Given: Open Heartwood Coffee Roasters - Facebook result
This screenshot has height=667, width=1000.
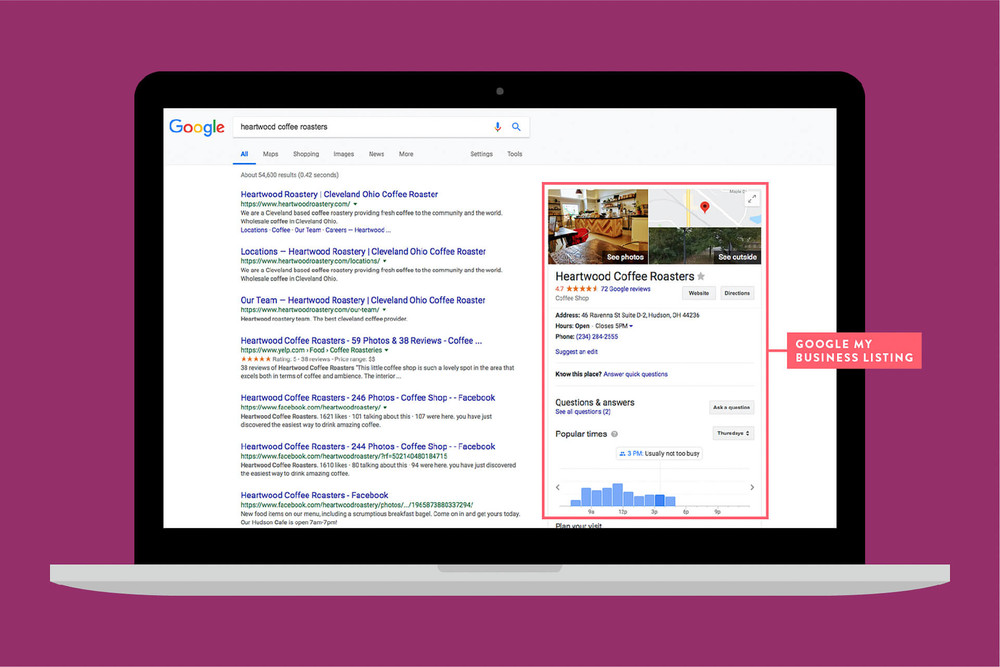Looking at the screenshot, I should pyautogui.click(x=314, y=495).
